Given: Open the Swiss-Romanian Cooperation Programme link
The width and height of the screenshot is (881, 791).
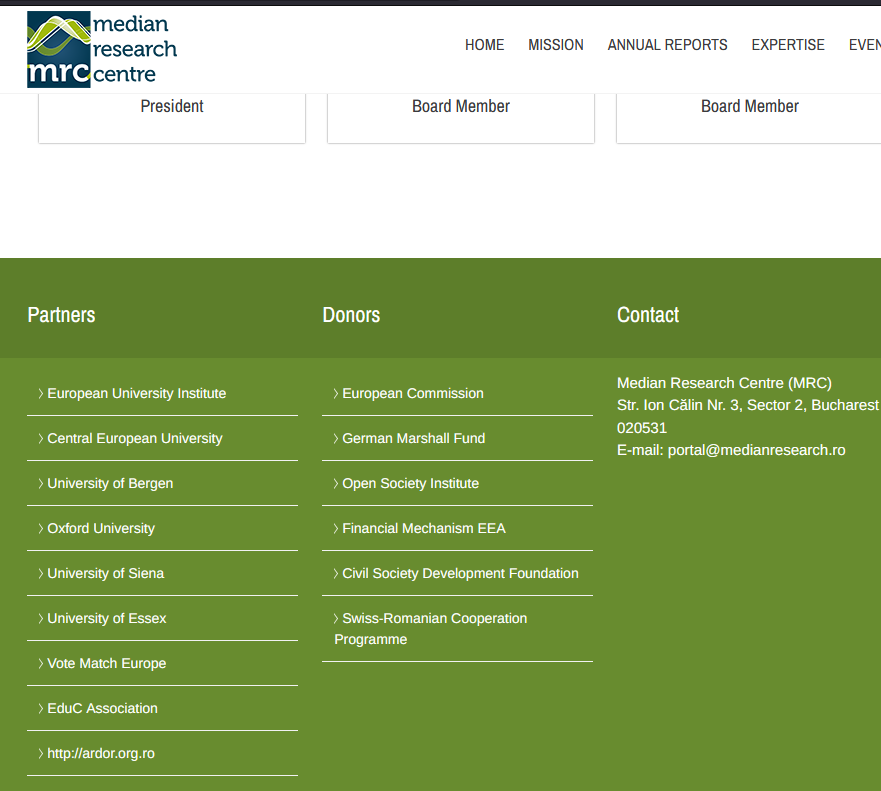Looking at the screenshot, I should point(431,629).
